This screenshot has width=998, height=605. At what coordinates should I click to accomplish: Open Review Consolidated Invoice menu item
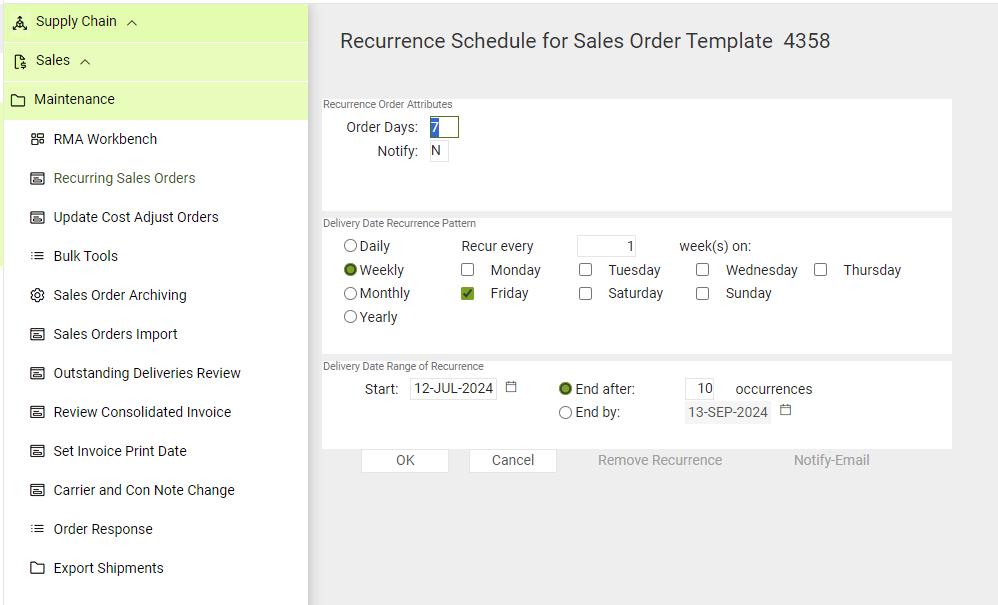[142, 412]
